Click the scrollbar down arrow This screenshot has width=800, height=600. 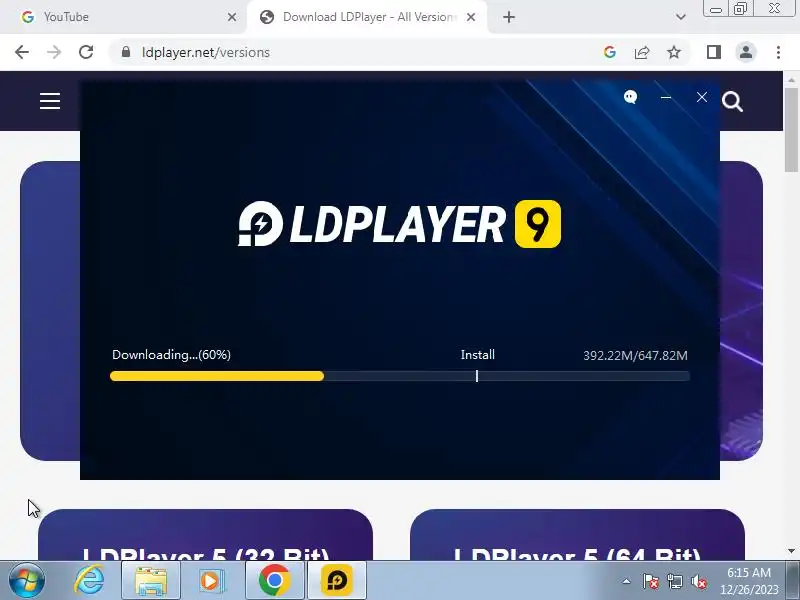791,551
